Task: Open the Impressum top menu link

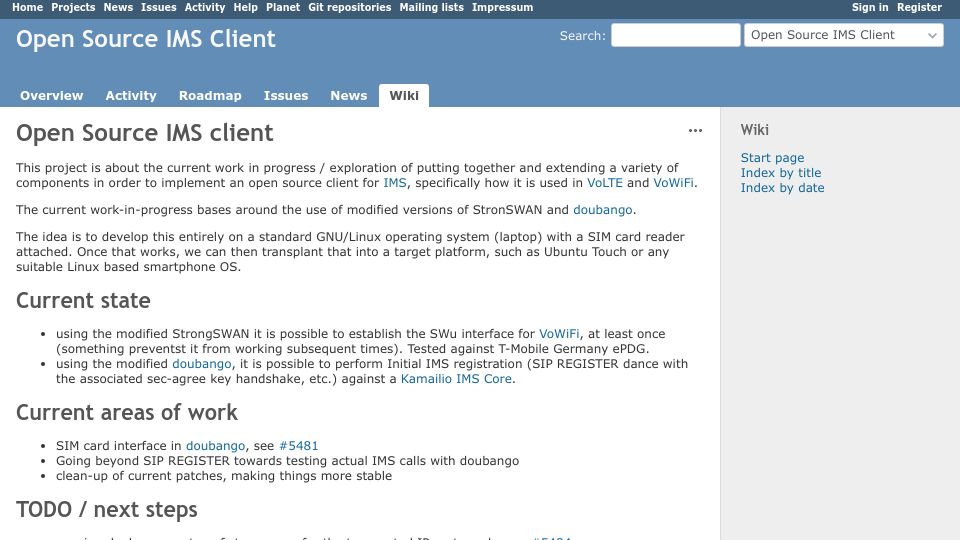Action: click(502, 7)
